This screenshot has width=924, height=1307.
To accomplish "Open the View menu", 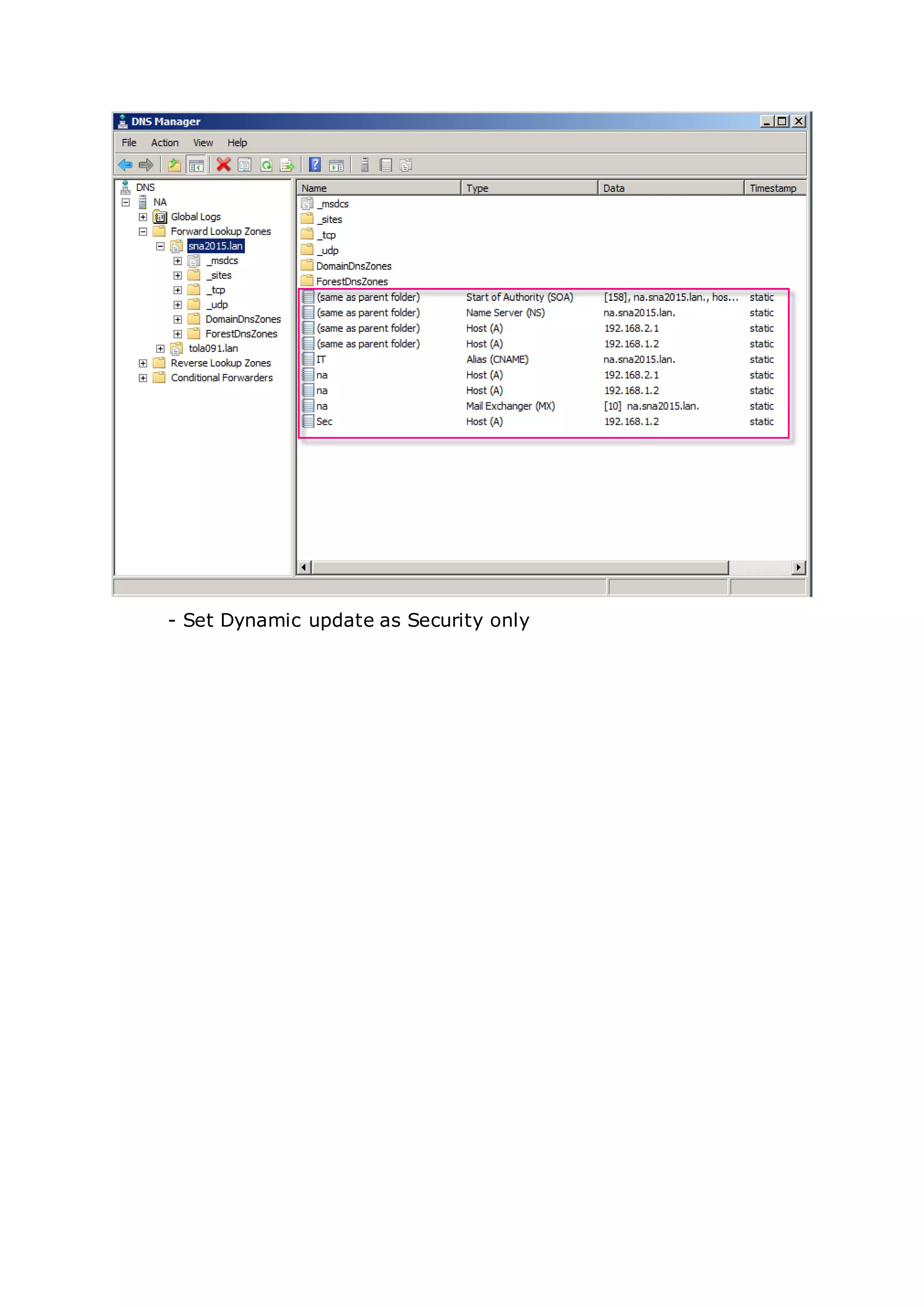I will [203, 143].
